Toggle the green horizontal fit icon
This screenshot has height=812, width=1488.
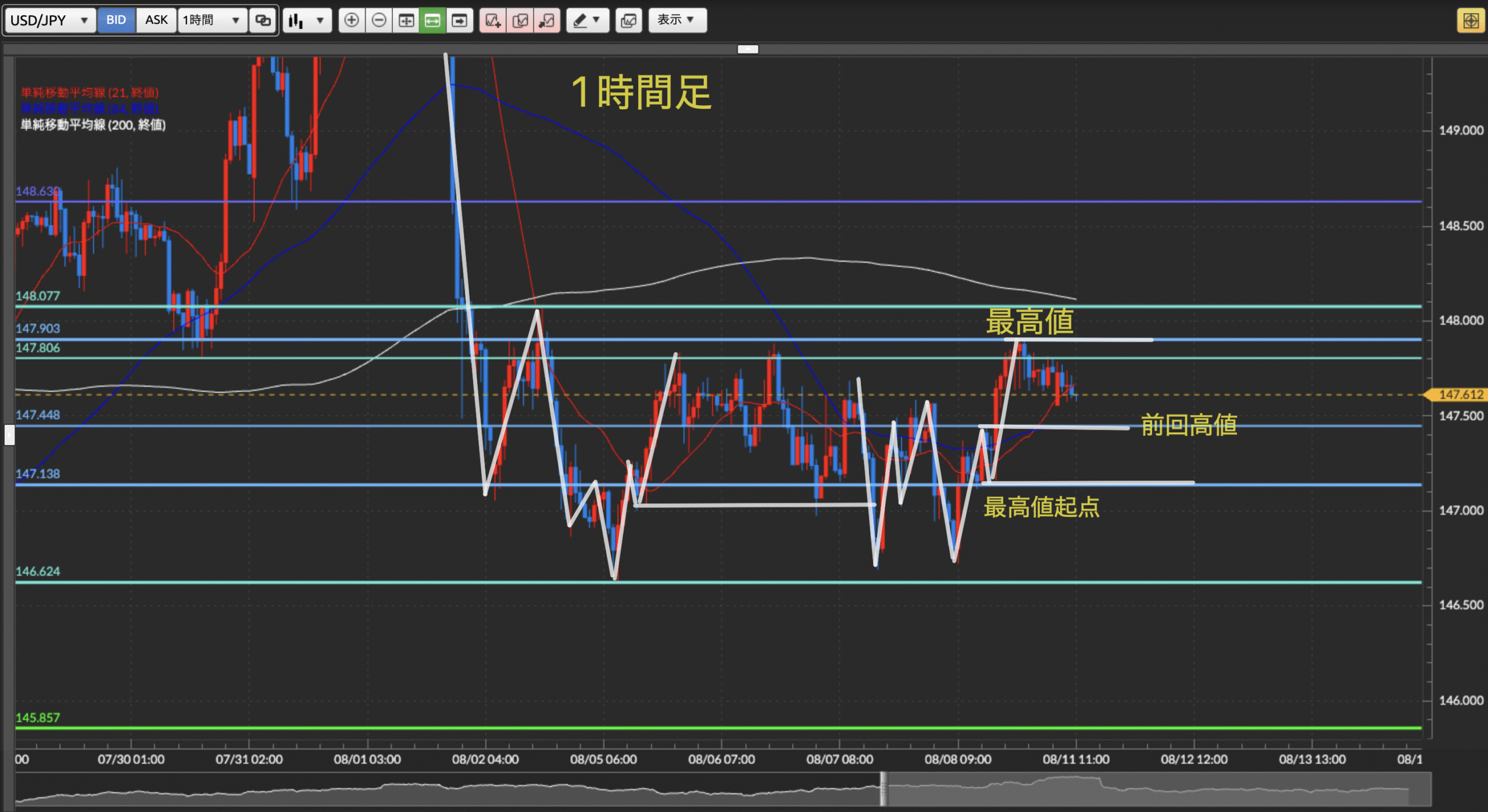(432, 20)
